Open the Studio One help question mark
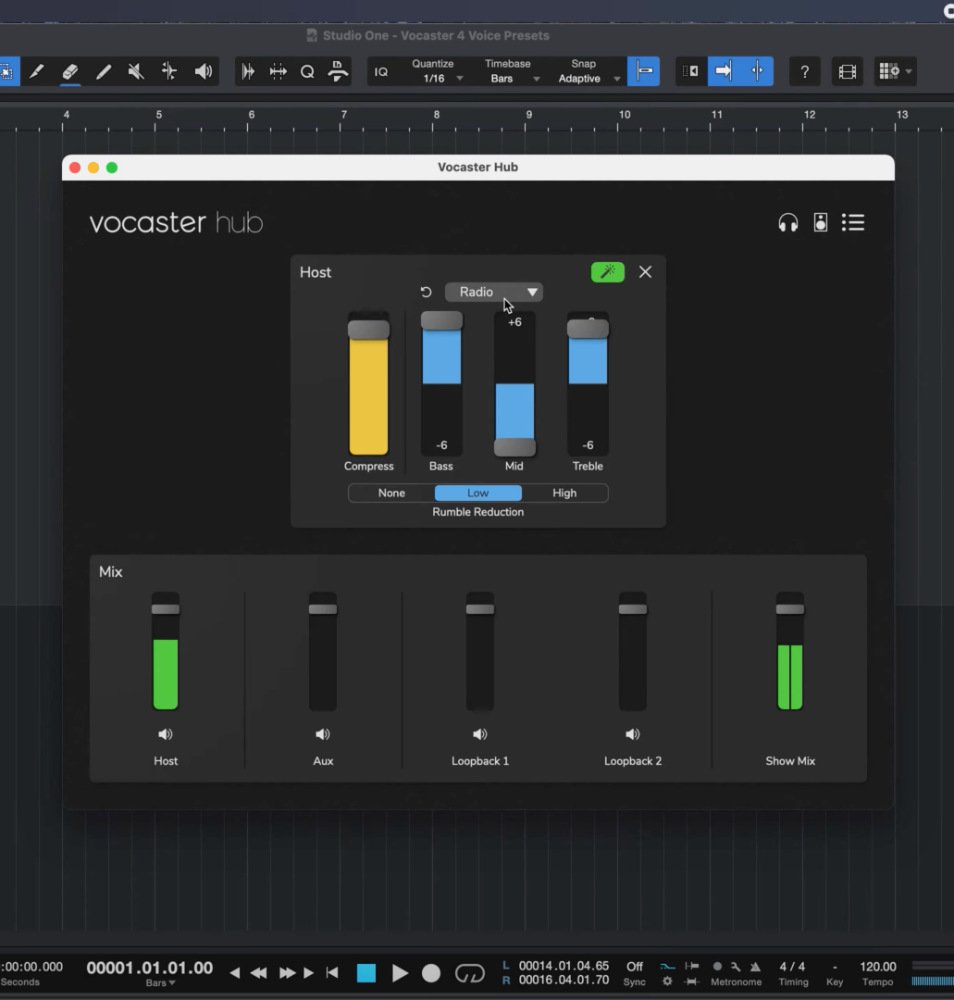The width and height of the screenshot is (954, 1000). (x=805, y=71)
